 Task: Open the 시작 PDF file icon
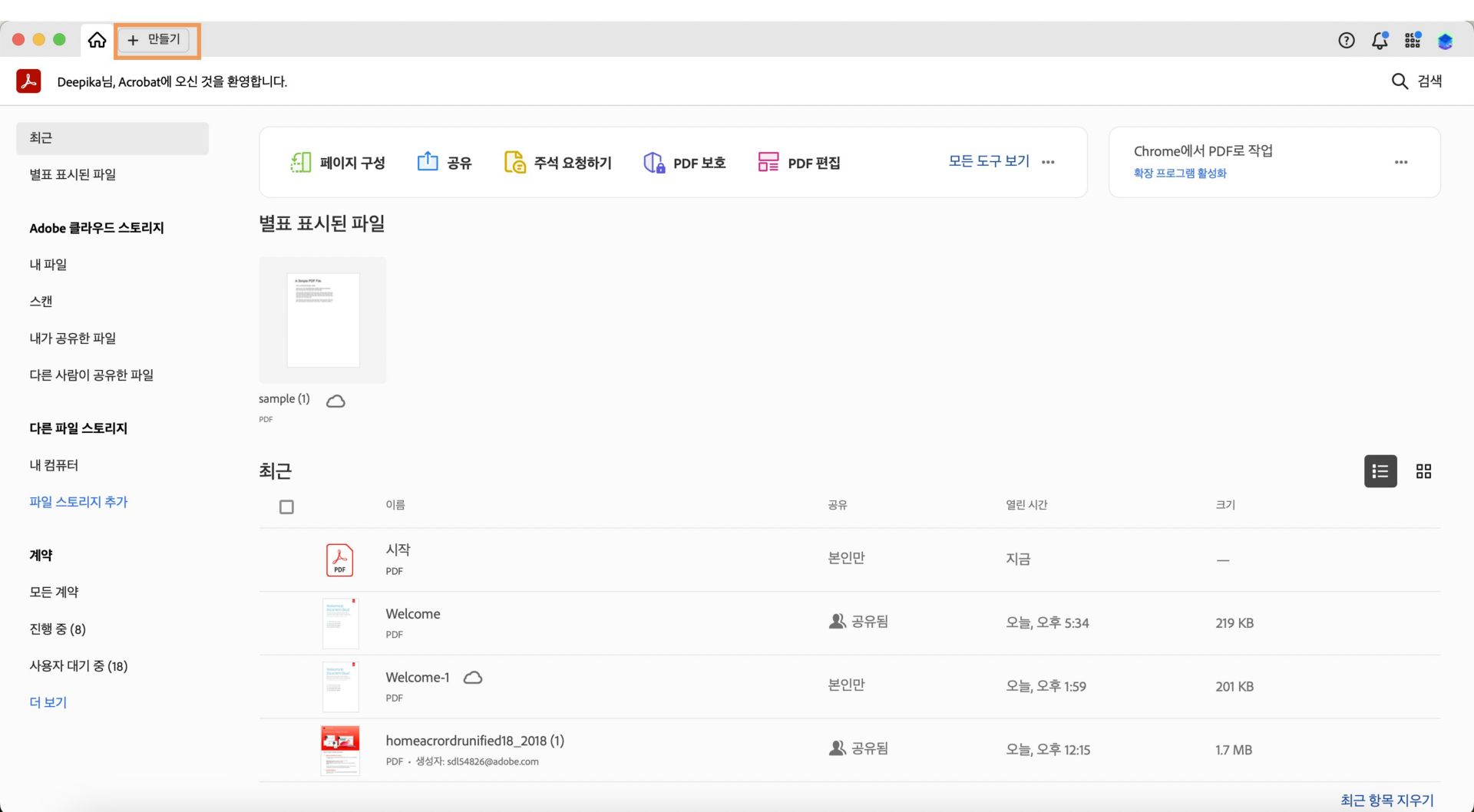pos(339,560)
